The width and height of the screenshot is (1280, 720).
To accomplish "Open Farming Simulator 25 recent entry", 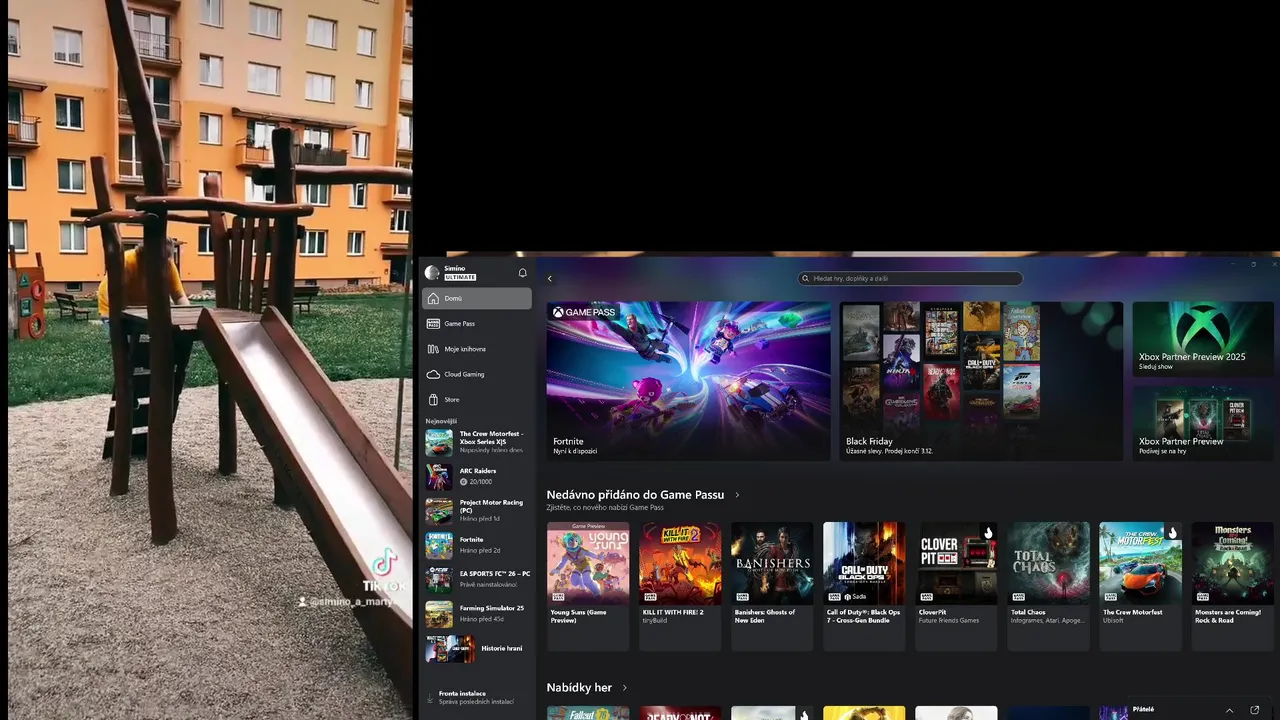I will click(478, 613).
